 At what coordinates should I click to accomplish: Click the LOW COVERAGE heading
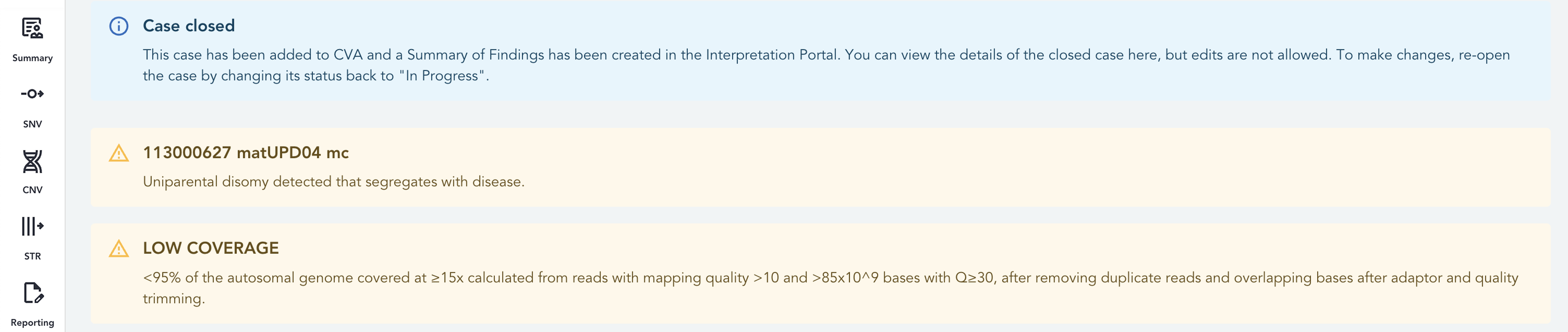(x=211, y=248)
